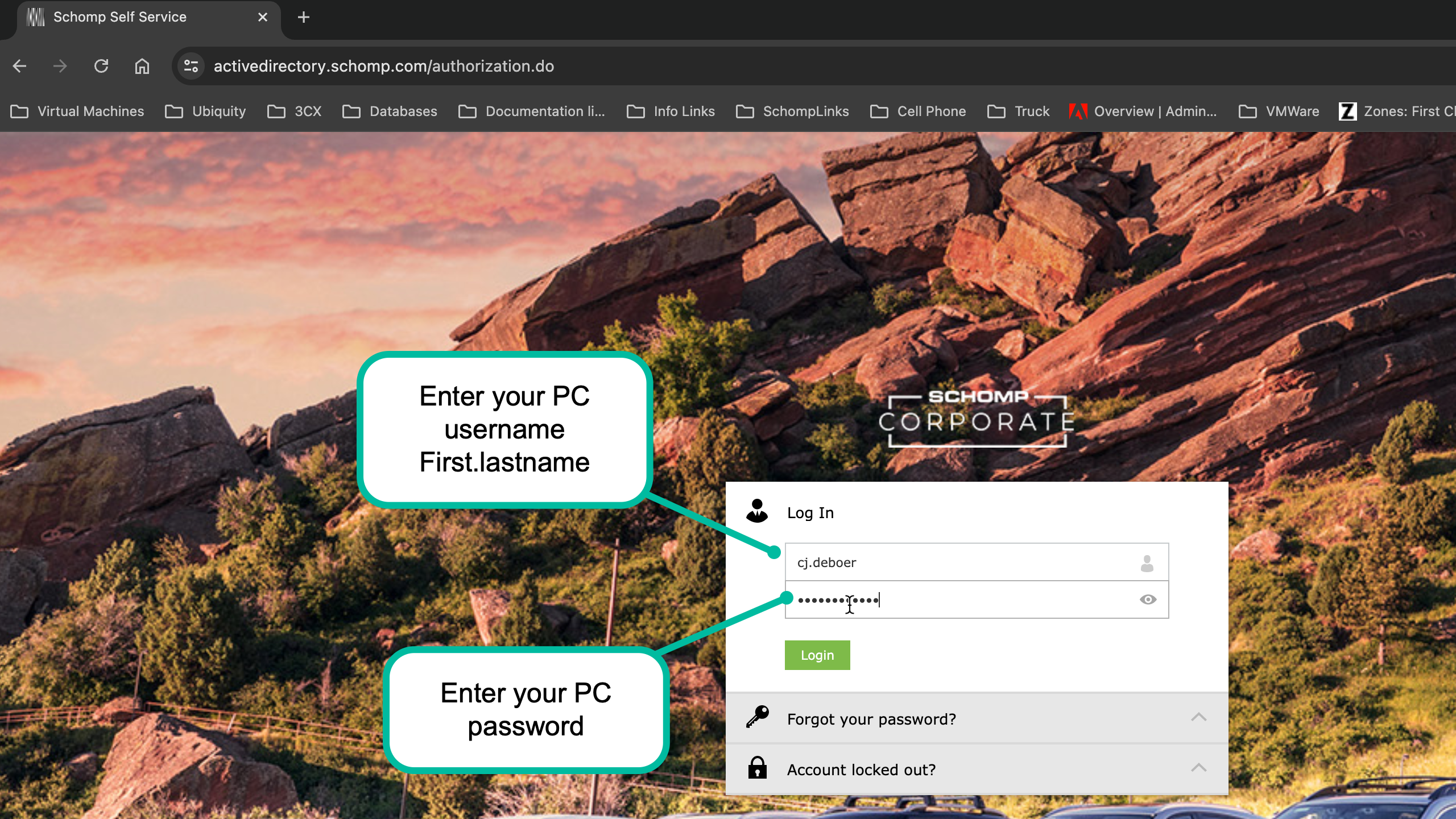Select the Schomp Self Service tab
The image size is (1456, 819).
point(119,17)
